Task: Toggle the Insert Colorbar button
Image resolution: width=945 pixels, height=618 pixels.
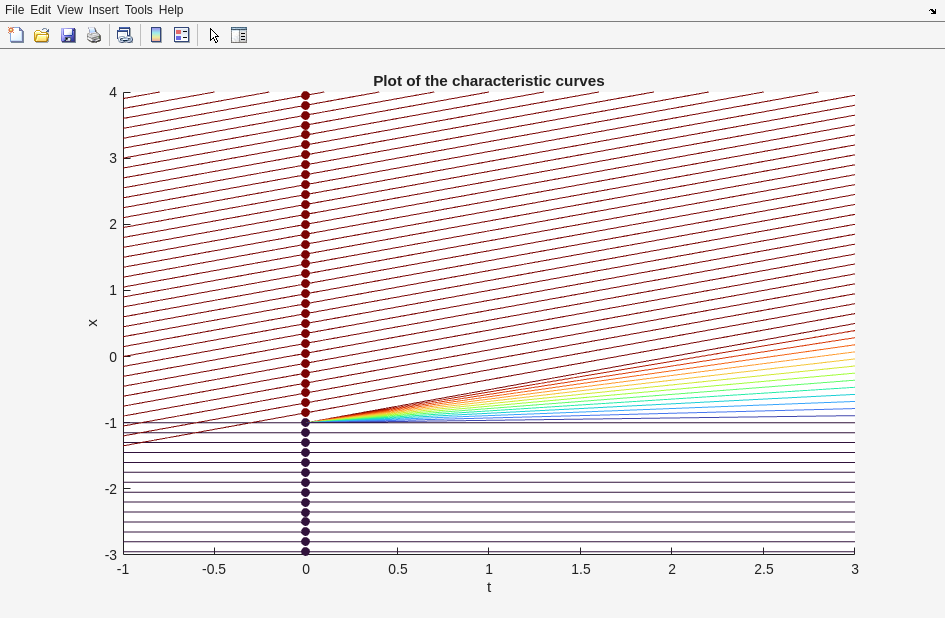Action: (x=156, y=35)
